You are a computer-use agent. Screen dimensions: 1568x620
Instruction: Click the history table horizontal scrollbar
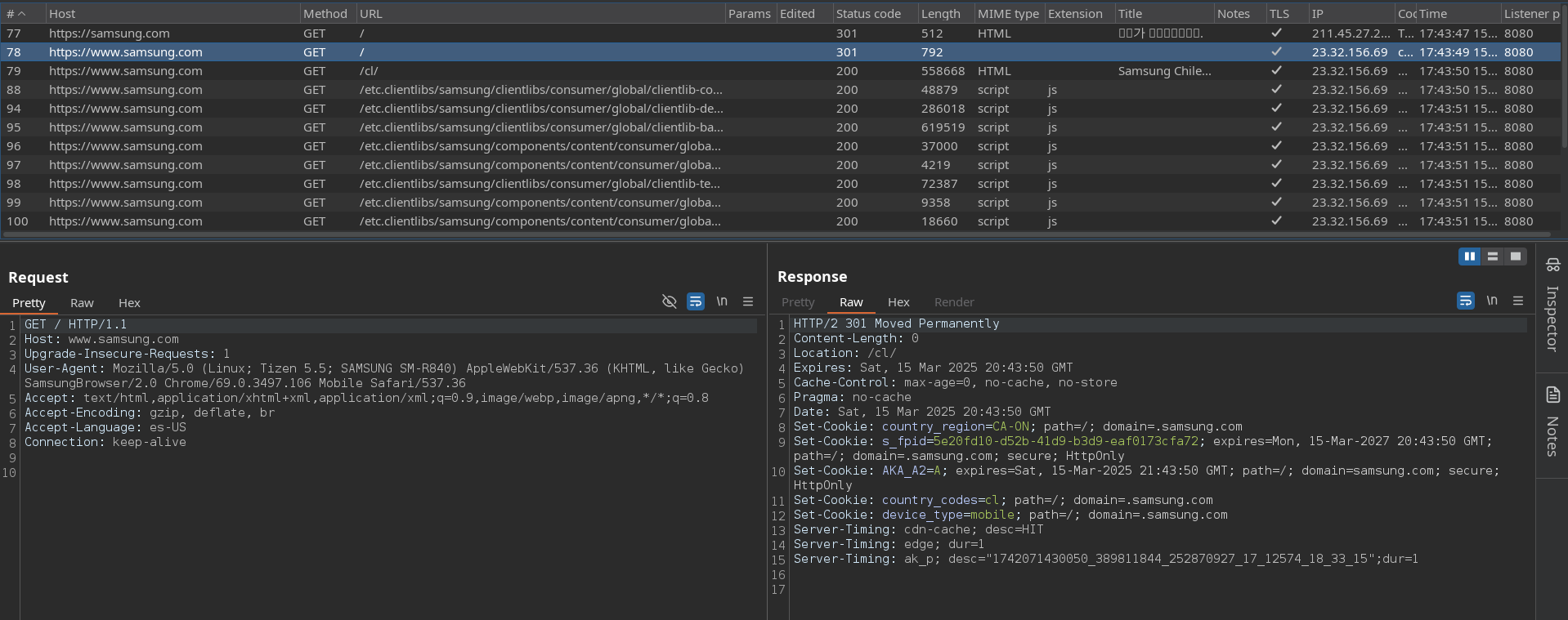775,234
